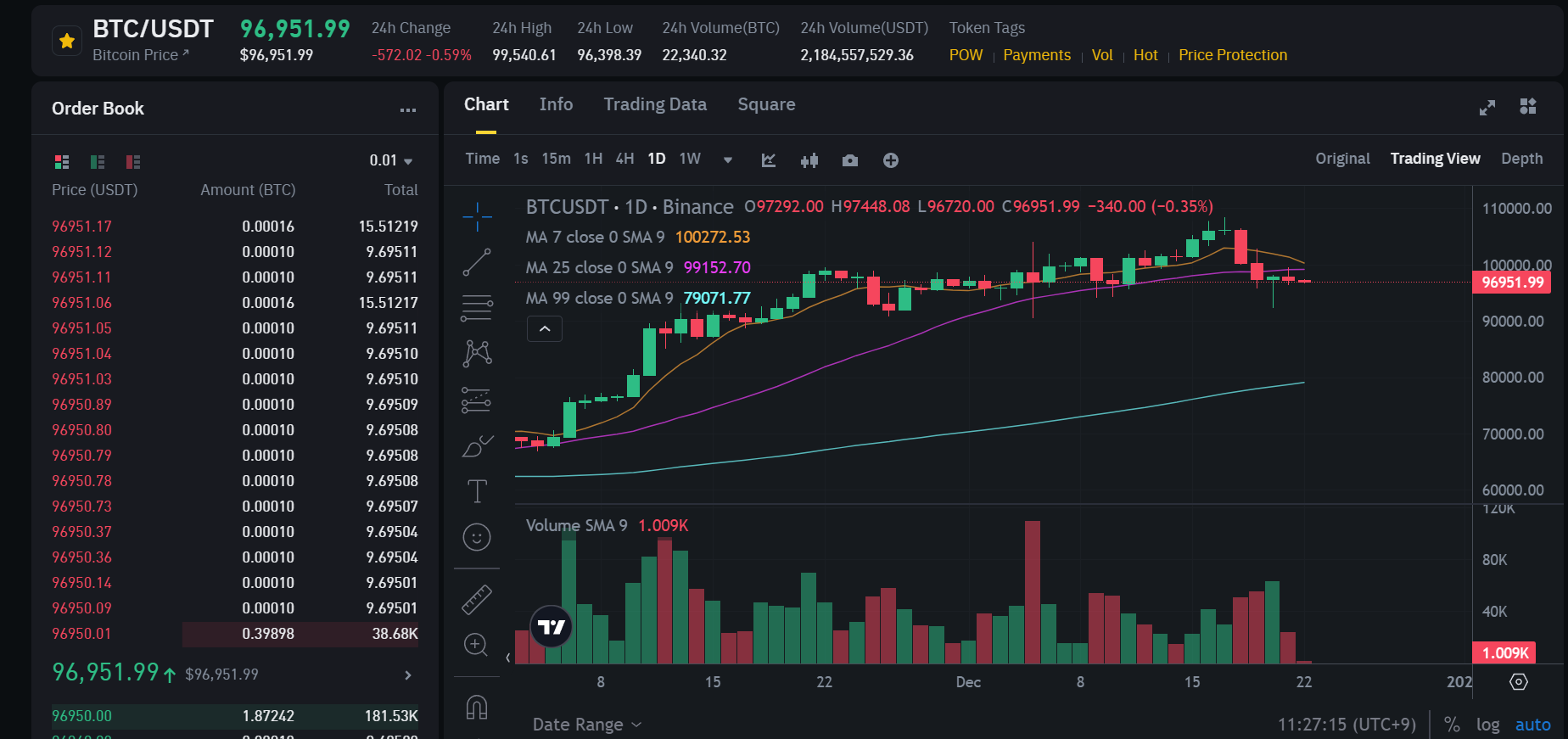This screenshot has width=1568, height=739.
Task: Select the forecasting and measurement projection tool
Action: tap(477, 400)
